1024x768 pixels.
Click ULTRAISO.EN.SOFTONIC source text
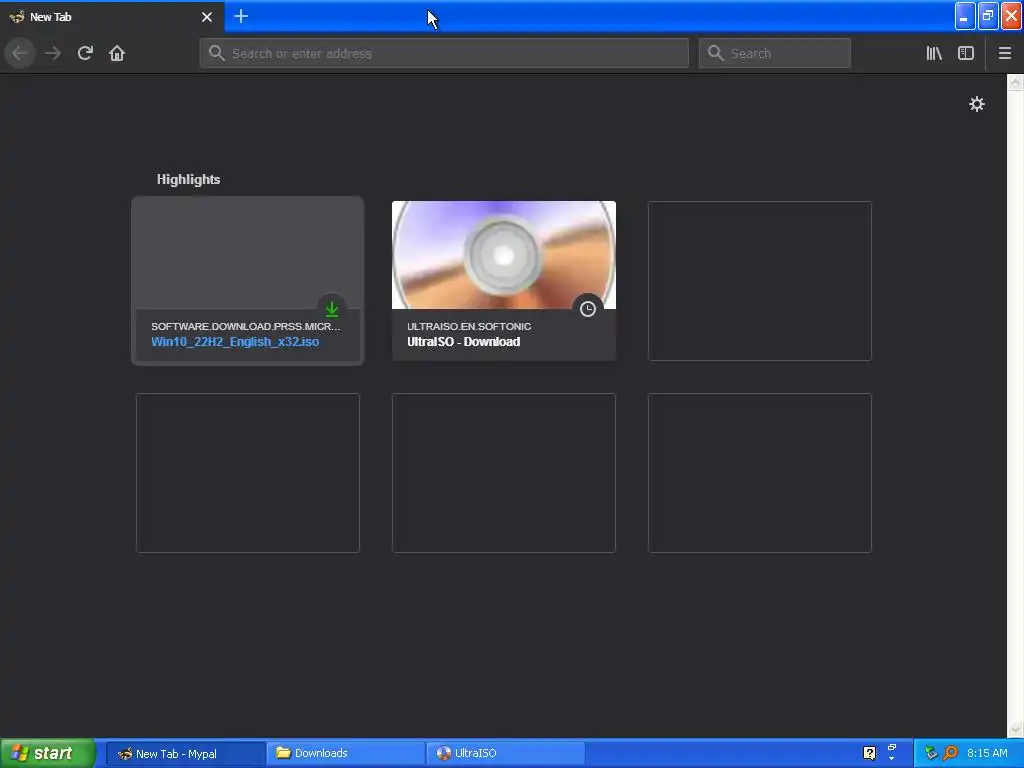click(469, 326)
